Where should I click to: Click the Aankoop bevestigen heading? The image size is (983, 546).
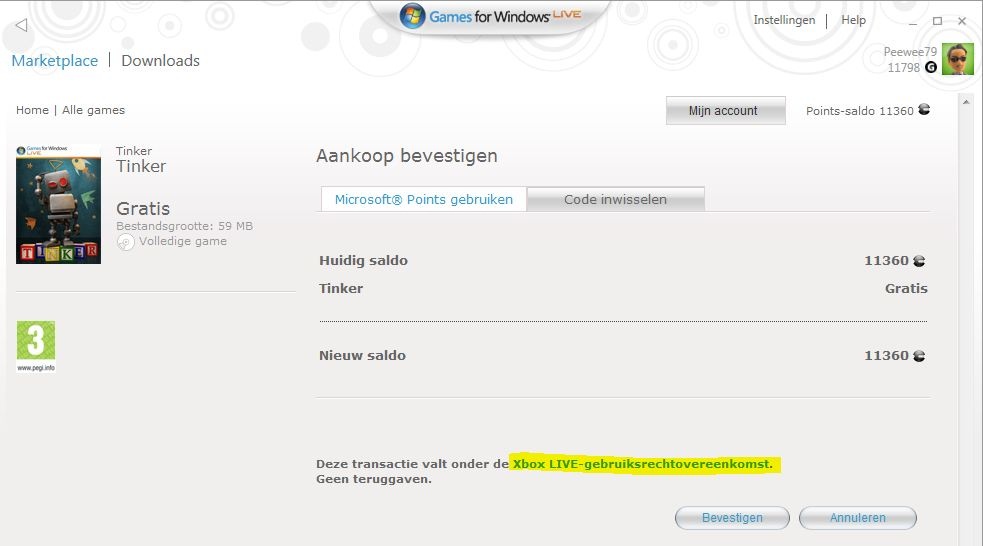(407, 156)
